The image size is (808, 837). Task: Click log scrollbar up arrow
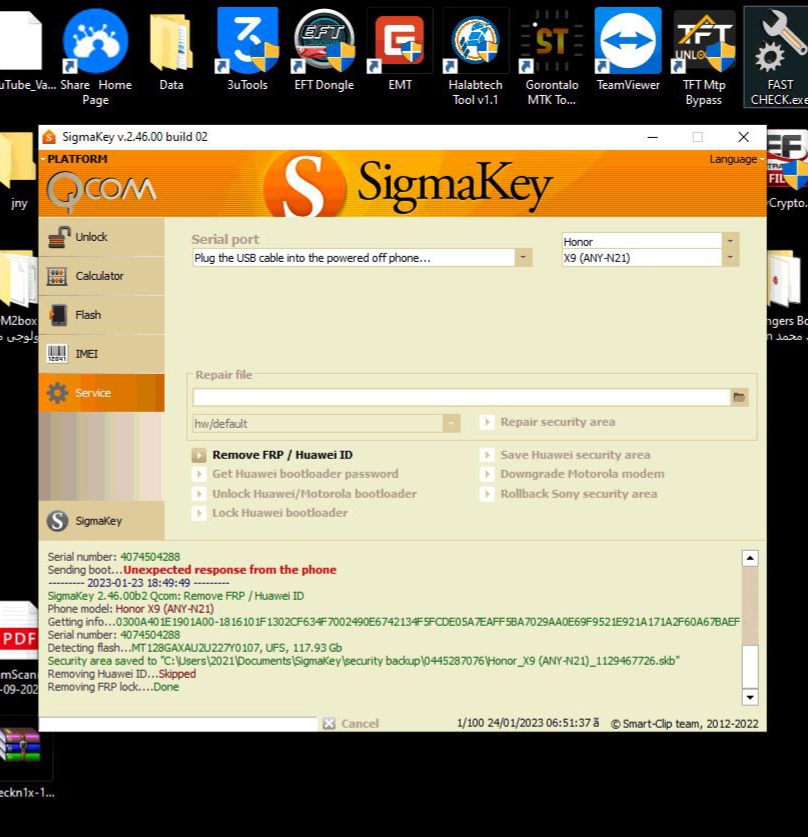(x=750, y=558)
